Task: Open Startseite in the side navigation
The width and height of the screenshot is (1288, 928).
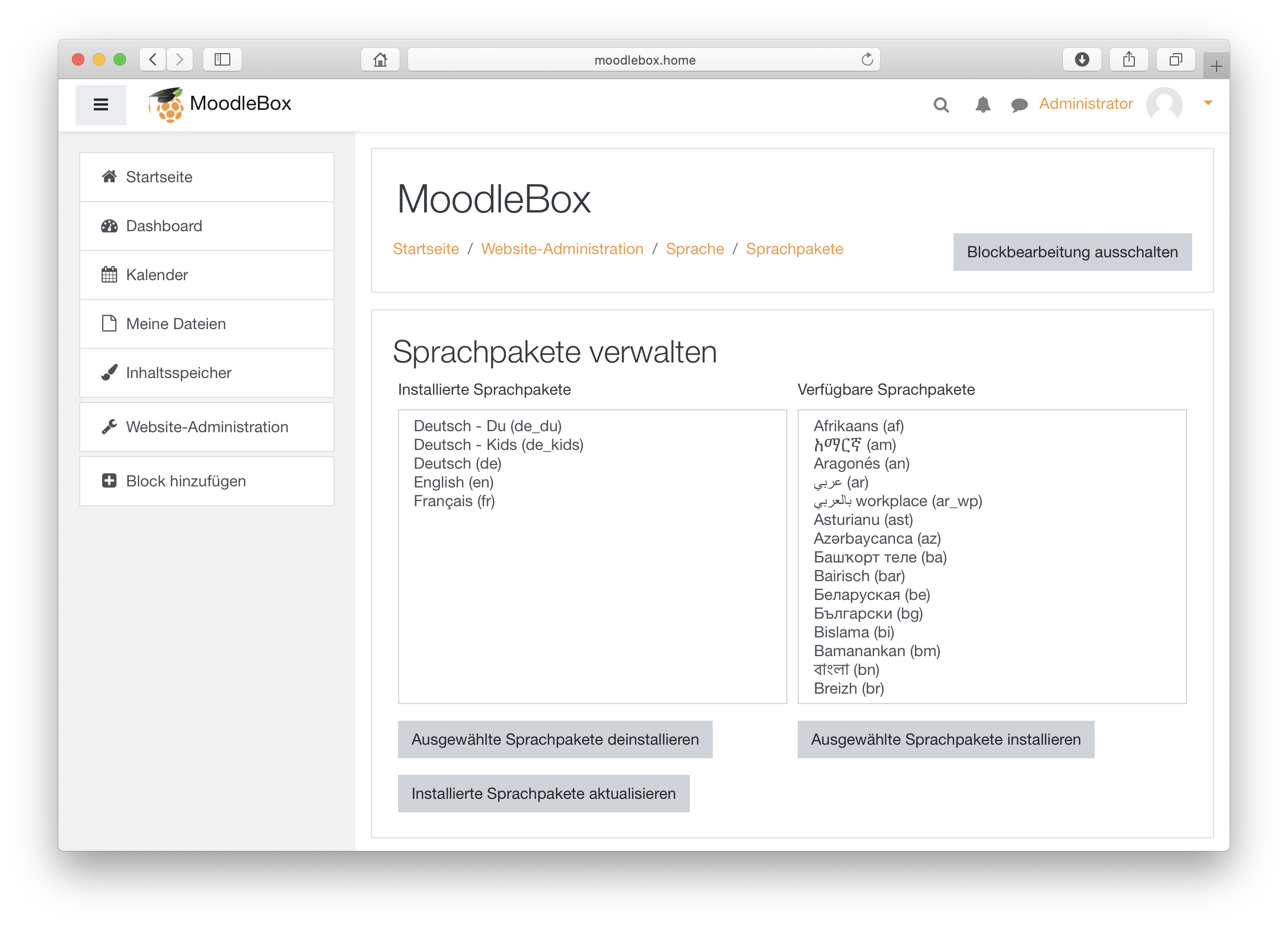Action: click(207, 177)
